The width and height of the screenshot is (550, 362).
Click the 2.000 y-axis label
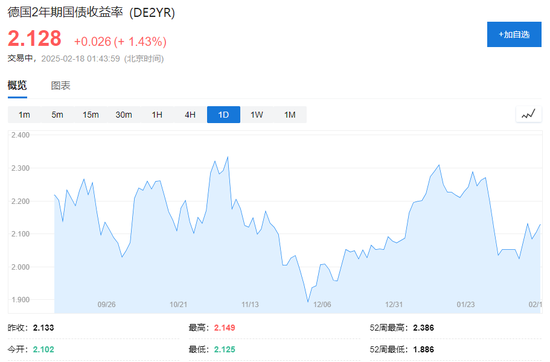(x=20, y=267)
